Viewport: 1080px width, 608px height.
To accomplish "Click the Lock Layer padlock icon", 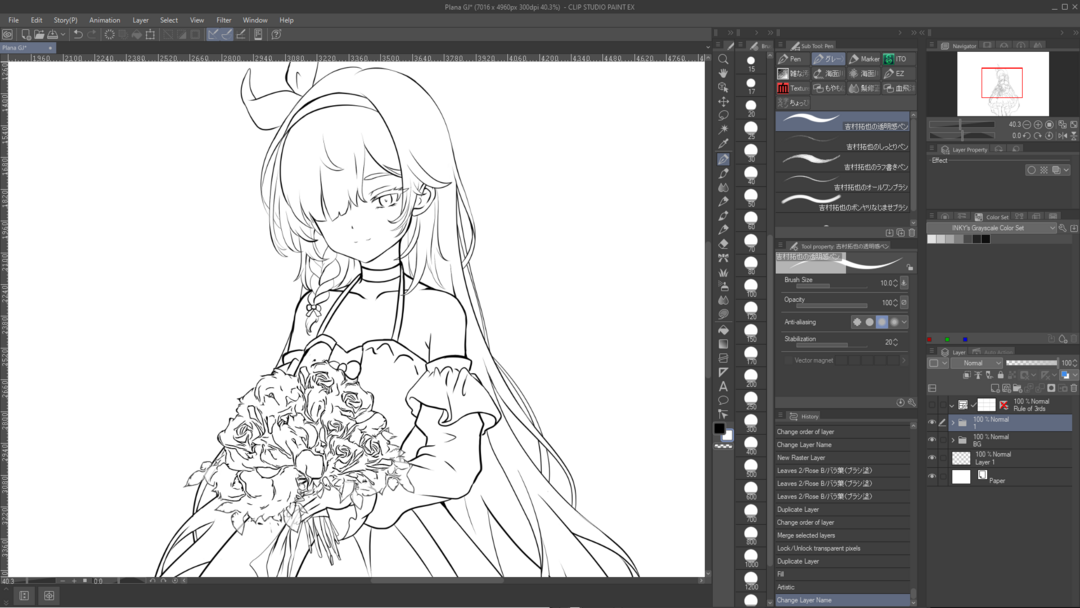I will point(1001,375).
